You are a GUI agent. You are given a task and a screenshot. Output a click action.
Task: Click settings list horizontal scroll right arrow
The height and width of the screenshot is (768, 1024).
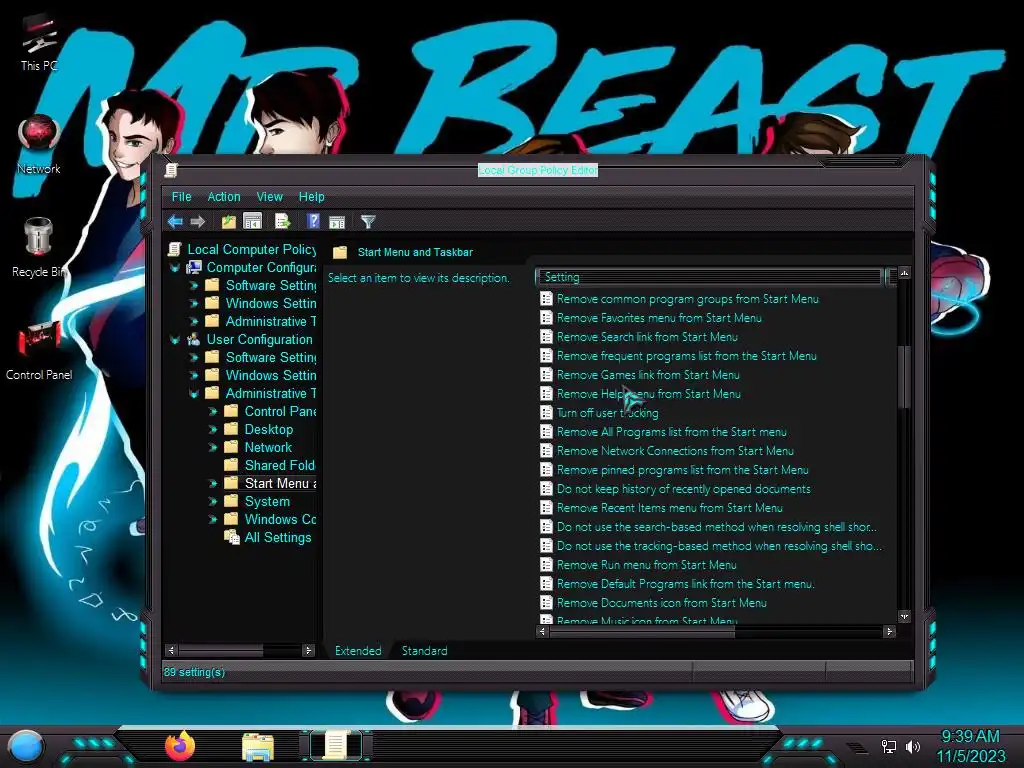coord(889,632)
